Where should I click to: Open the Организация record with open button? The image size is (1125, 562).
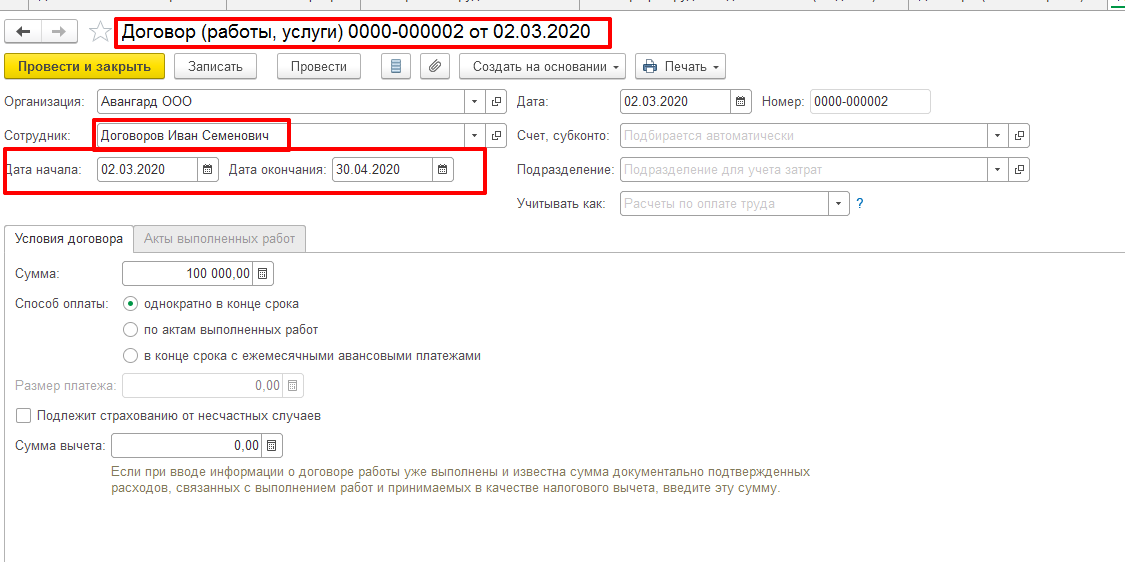pyautogui.click(x=496, y=102)
